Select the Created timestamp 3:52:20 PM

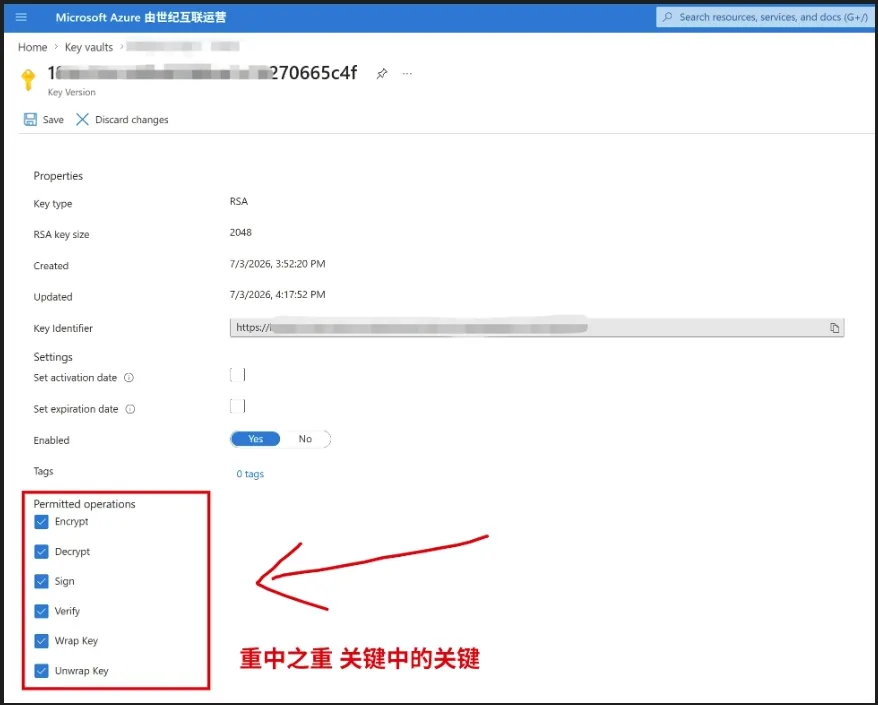tap(277, 264)
